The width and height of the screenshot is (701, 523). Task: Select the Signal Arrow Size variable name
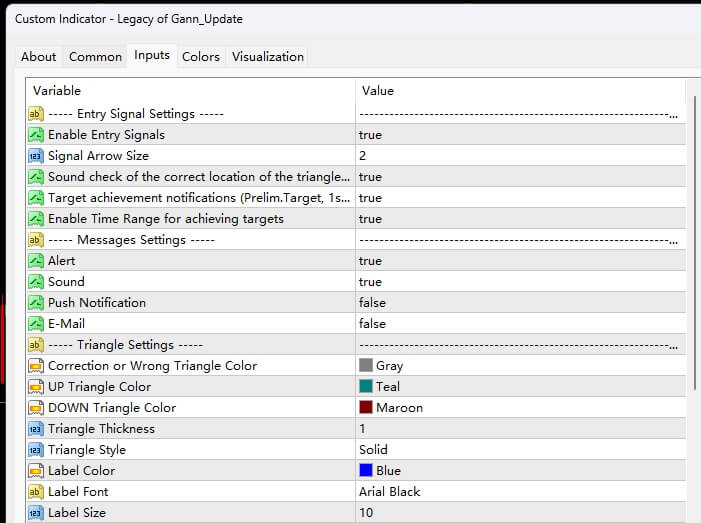tap(98, 156)
